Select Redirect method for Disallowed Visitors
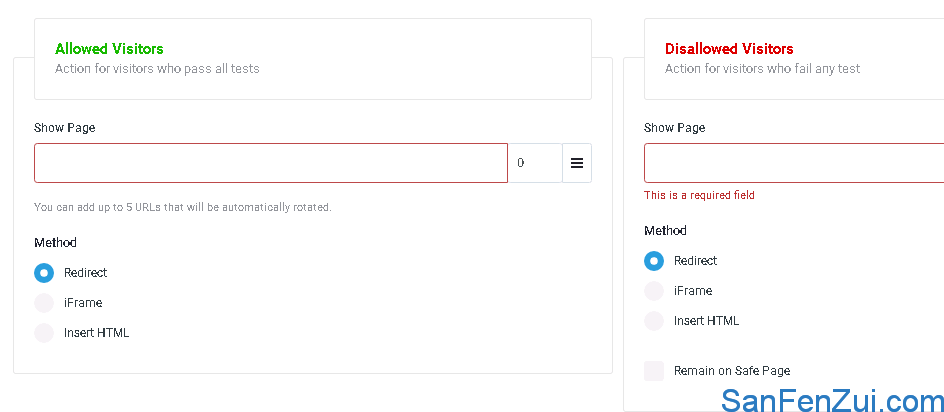Viewport: 944px width, 412px height. point(654,261)
